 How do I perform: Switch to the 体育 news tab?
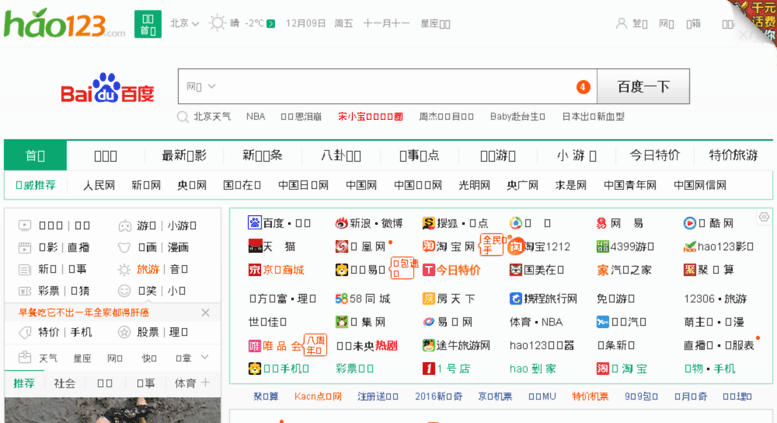tap(185, 383)
